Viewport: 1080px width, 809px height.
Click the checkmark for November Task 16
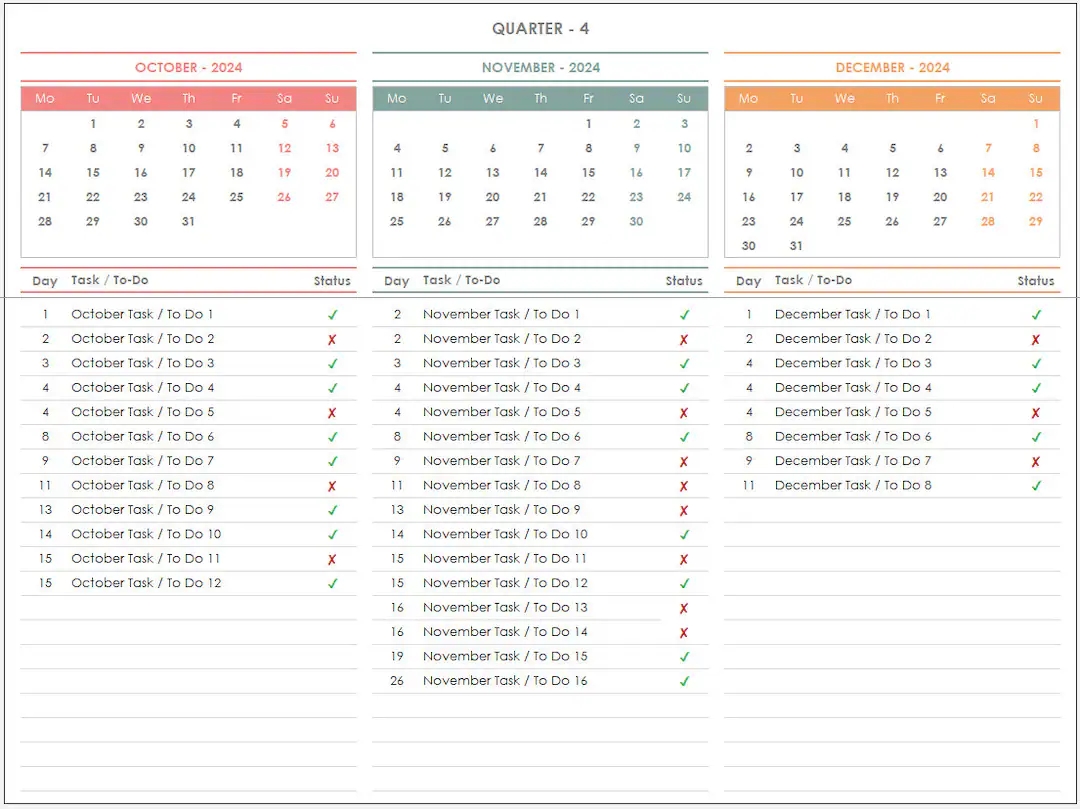685,681
